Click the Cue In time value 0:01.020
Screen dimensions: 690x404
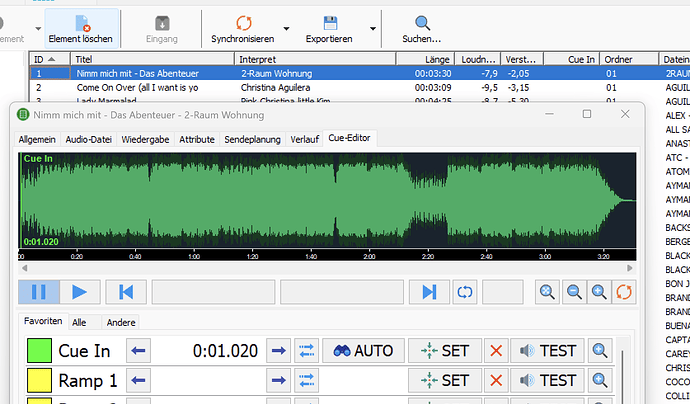point(225,351)
